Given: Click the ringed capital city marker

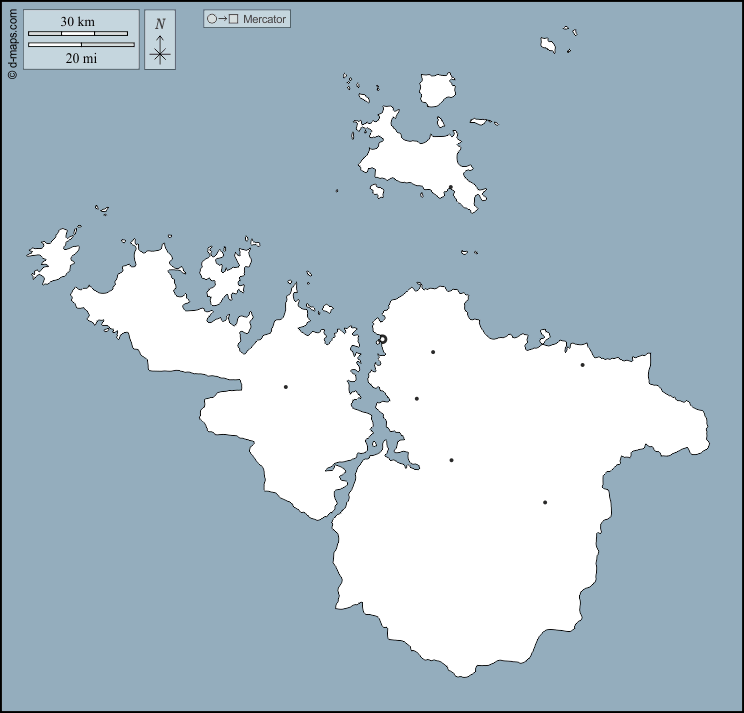Looking at the screenshot, I should click(x=382, y=339).
